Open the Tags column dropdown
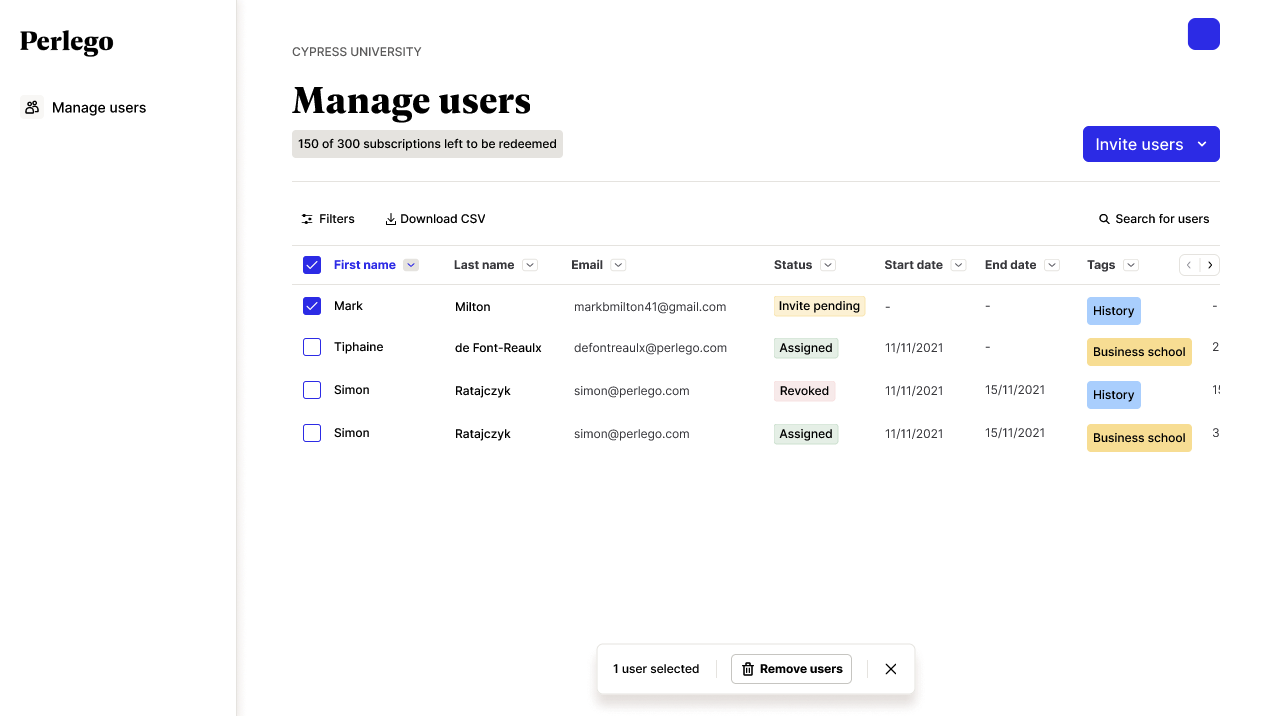1274x716 pixels. coord(1130,264)
